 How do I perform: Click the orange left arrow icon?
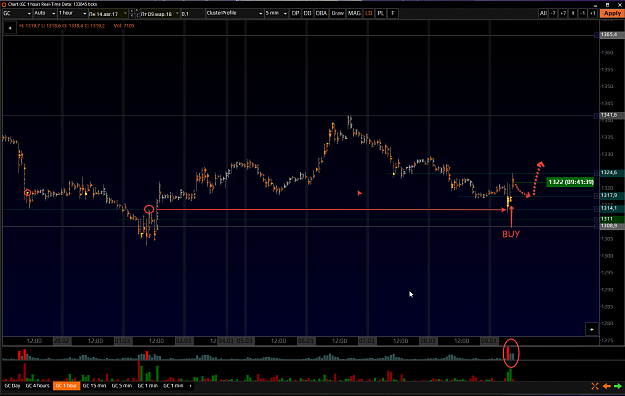click(x=607, y=386)
